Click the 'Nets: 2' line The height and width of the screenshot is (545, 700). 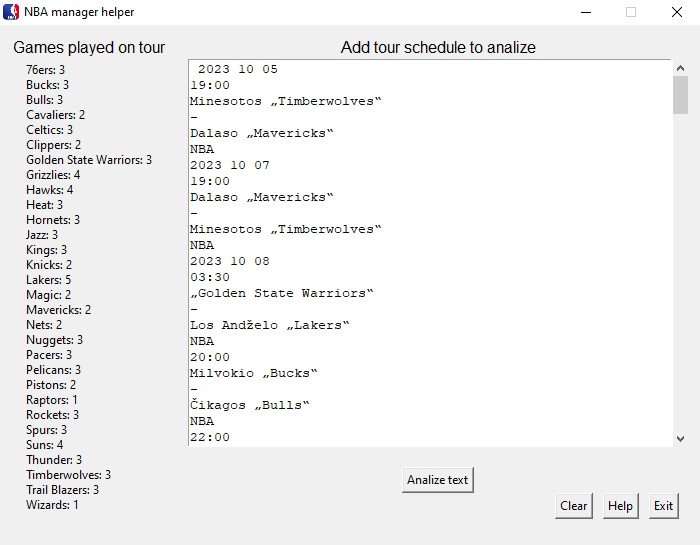[44, 325]
